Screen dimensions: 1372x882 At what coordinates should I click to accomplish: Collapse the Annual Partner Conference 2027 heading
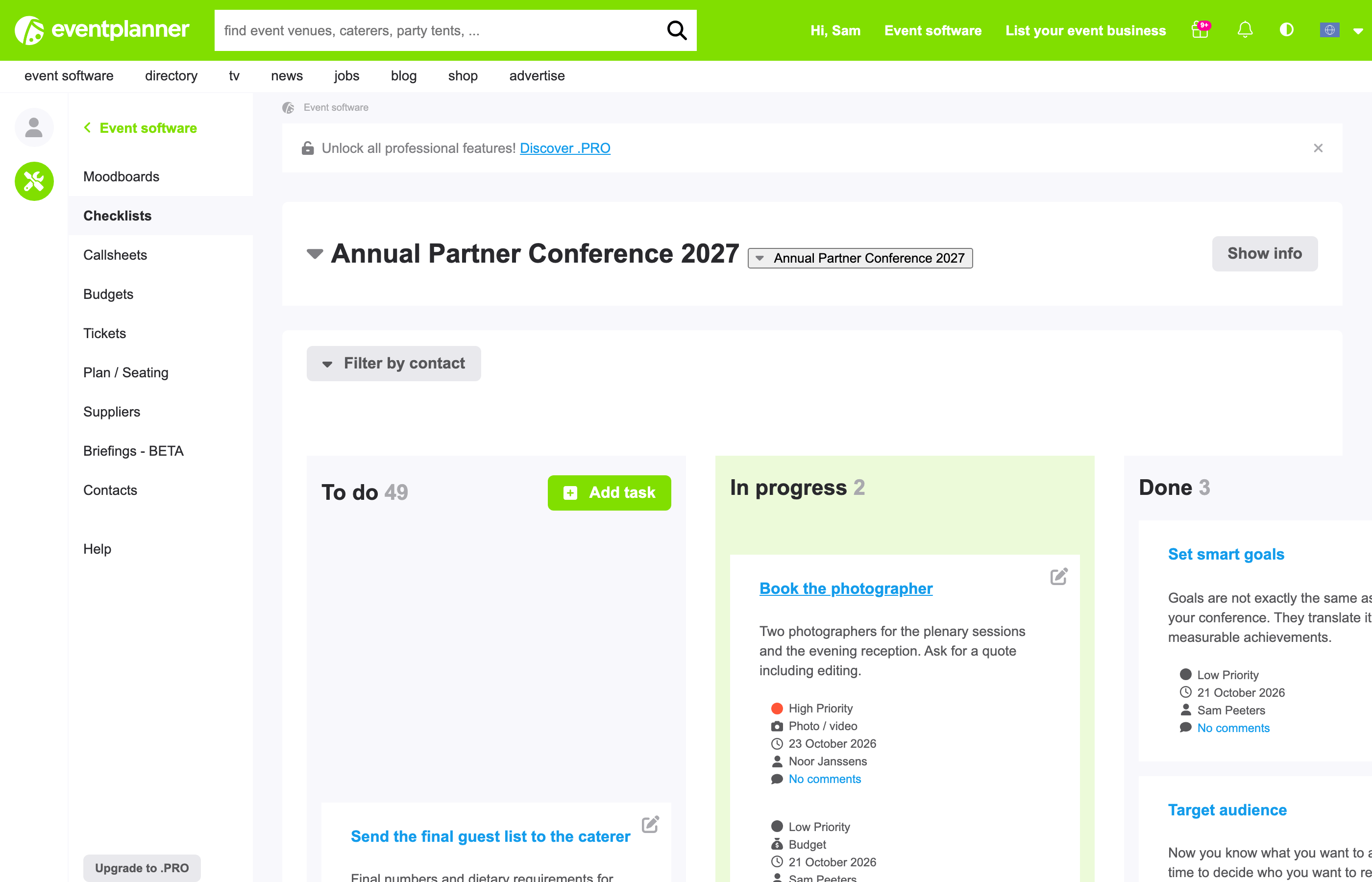(x=315, y=254)
